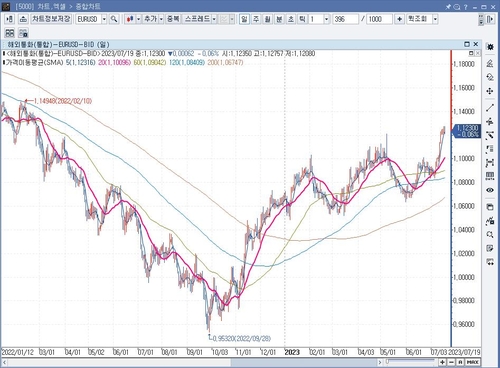Select the 초 second period toggle
Screen dimensions: 500x368
291,19
